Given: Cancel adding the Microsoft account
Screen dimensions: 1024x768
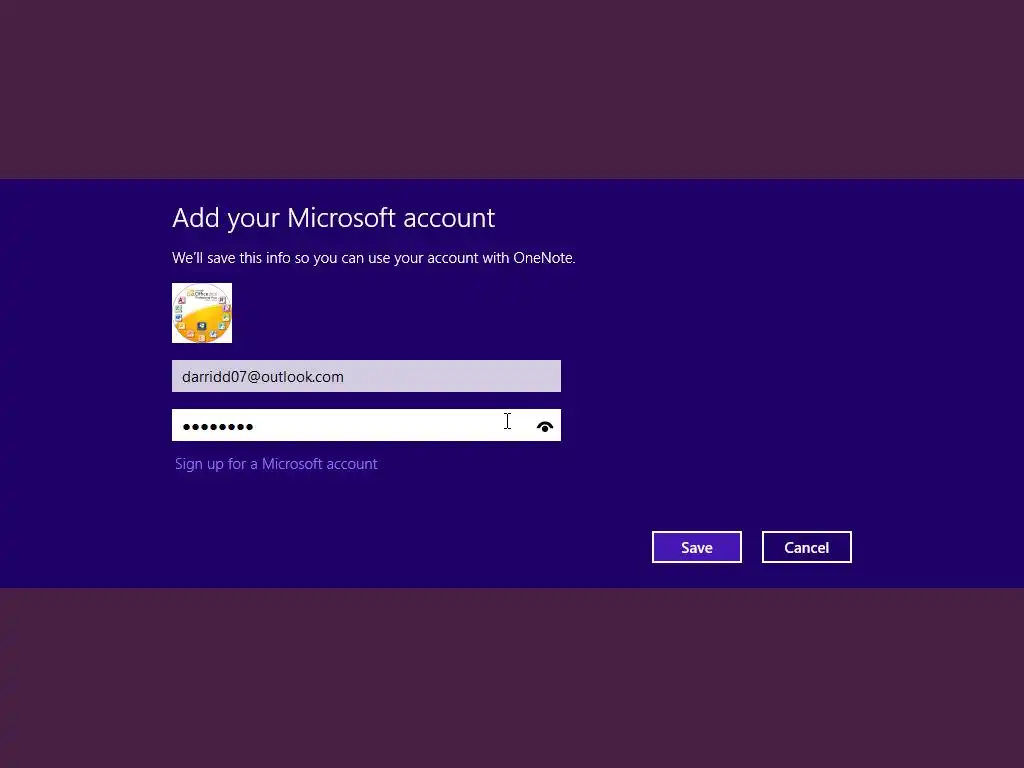Looking at the screenshot, I should point(807,547).
